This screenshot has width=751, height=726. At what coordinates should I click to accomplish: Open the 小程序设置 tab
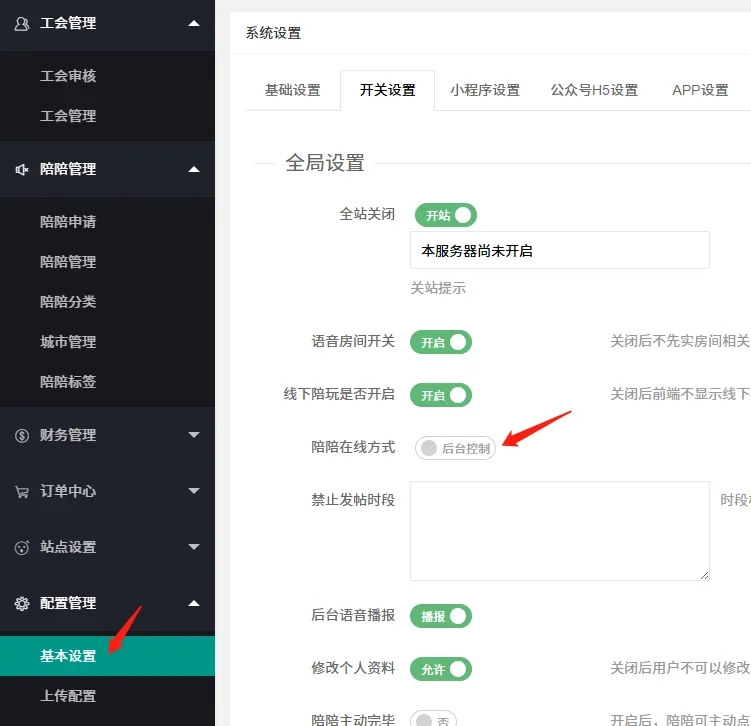(x=485, y=90)
